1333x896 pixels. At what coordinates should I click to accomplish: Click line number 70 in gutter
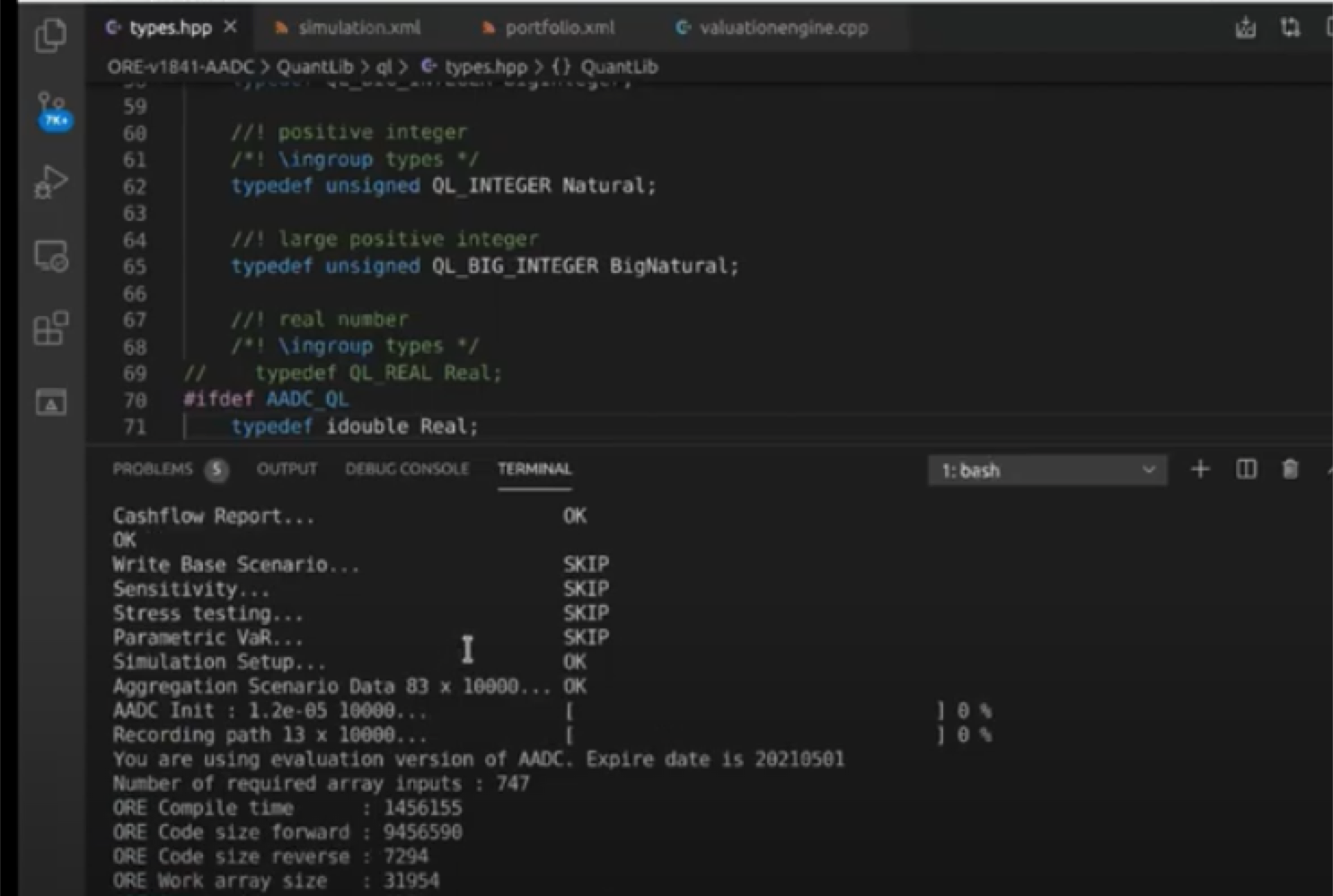pos(135,400)
